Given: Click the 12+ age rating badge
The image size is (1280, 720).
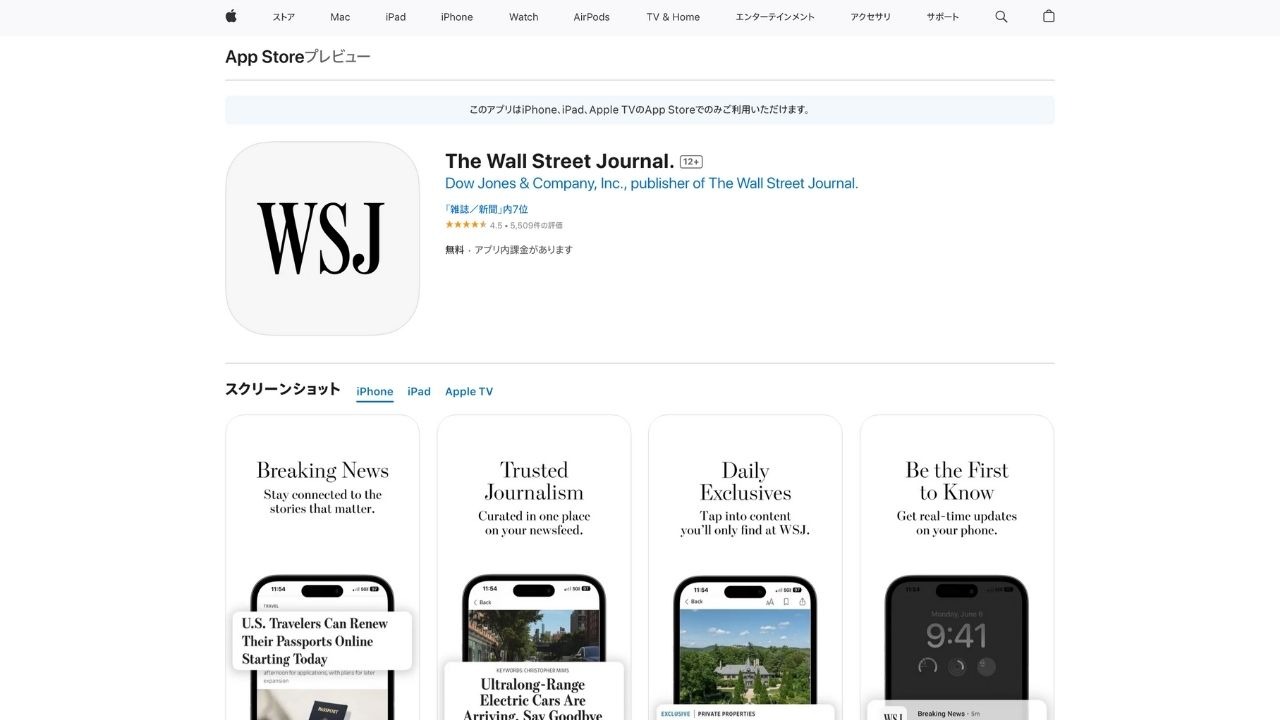Looking at the screenshot, I should [691, 162].
